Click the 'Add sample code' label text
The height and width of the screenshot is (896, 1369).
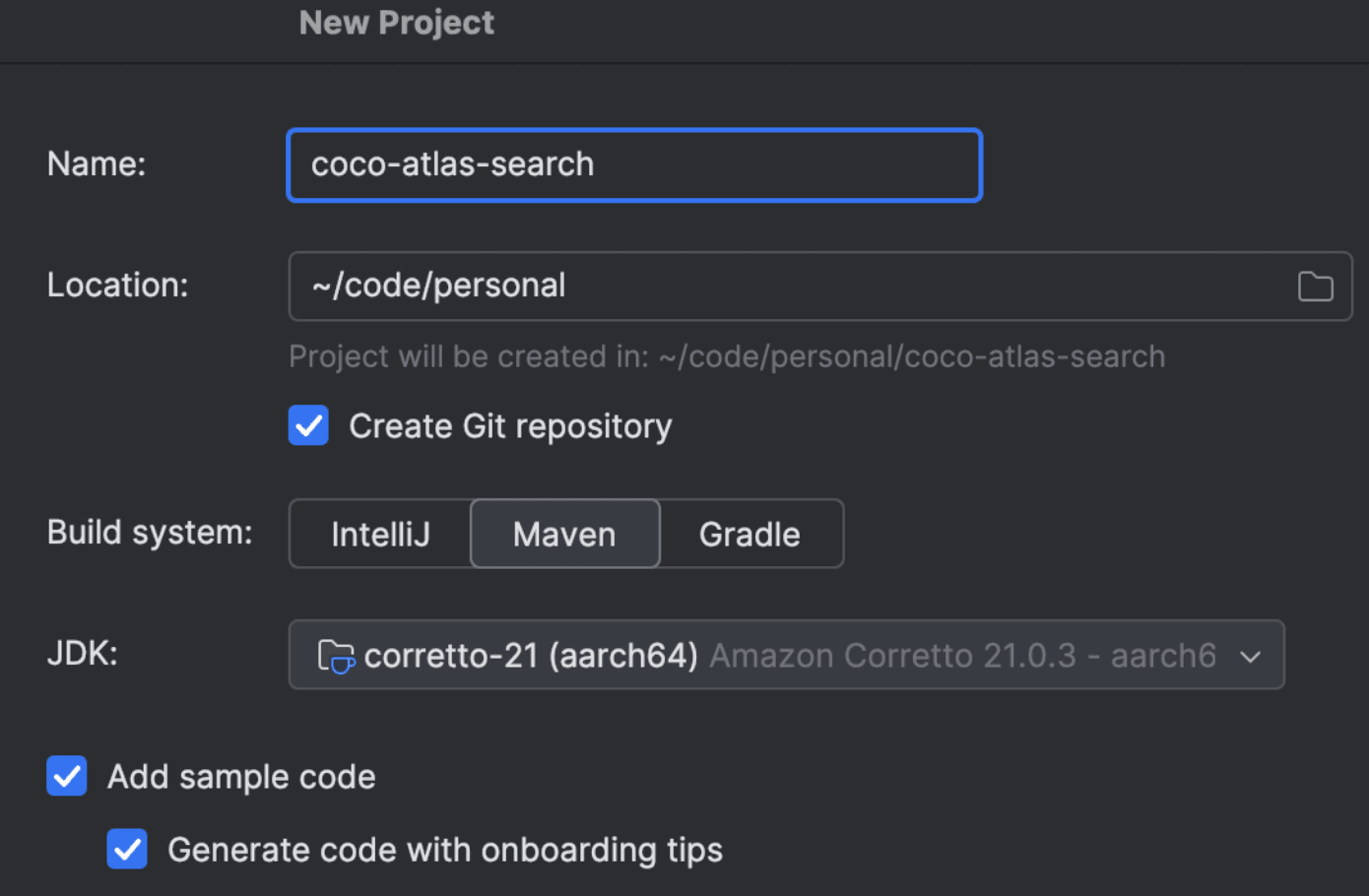click(241, 777)
